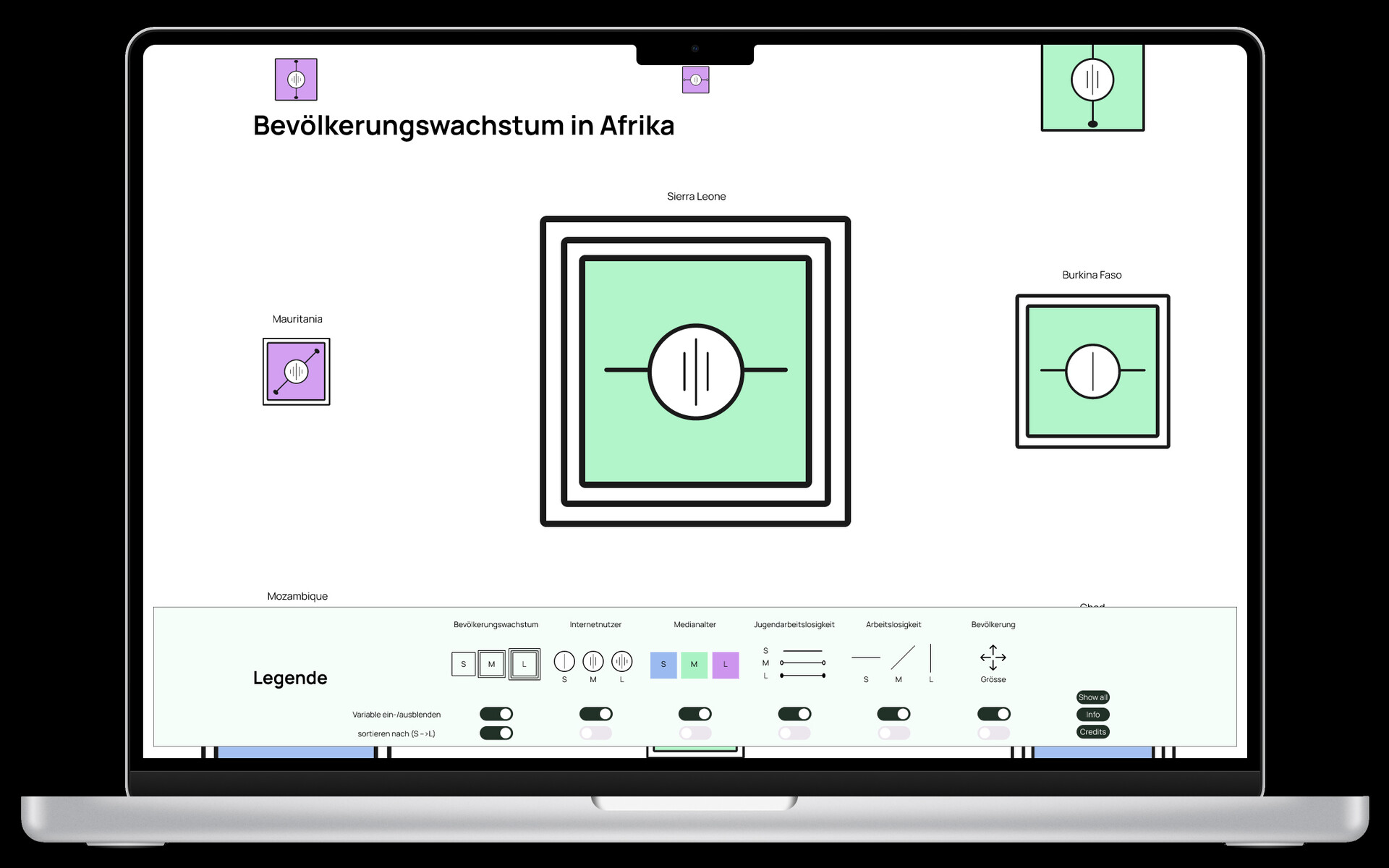The image size is (1389, 868).
Task: Disable the Arbeitslosigkeit variable switch
Action: pos(893,714)
